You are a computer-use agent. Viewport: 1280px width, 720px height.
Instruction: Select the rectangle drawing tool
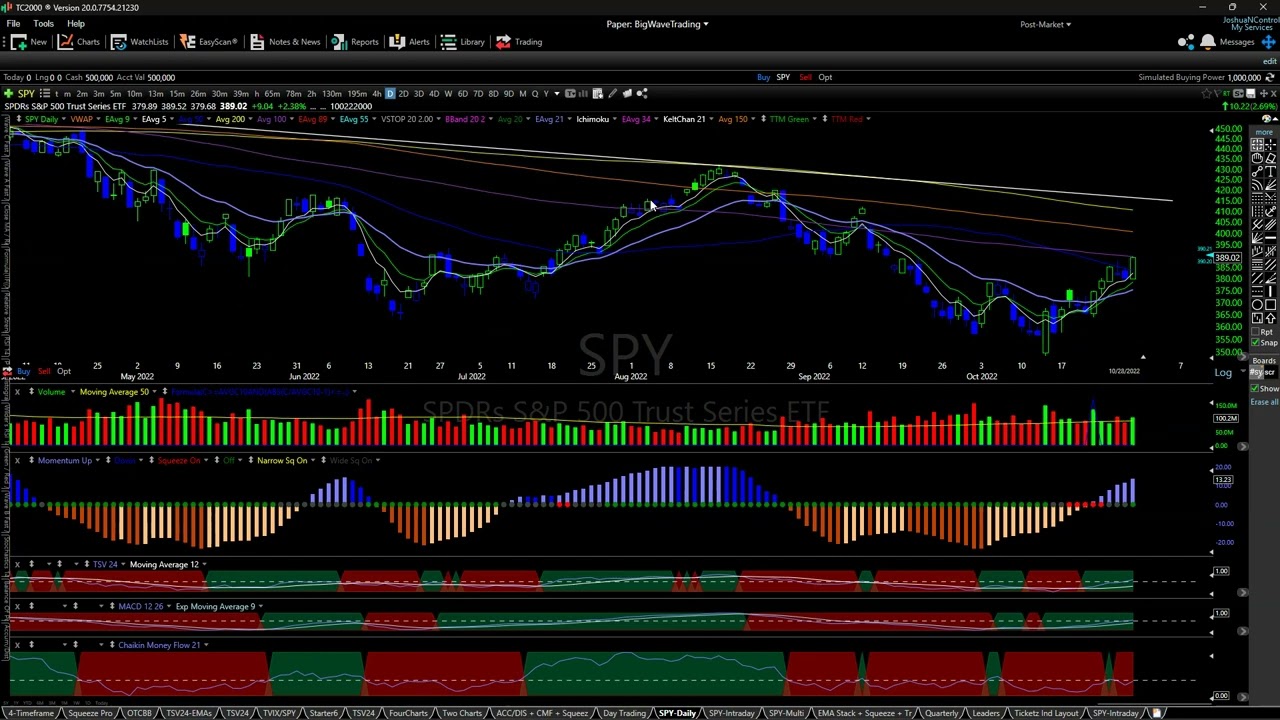1271,305
